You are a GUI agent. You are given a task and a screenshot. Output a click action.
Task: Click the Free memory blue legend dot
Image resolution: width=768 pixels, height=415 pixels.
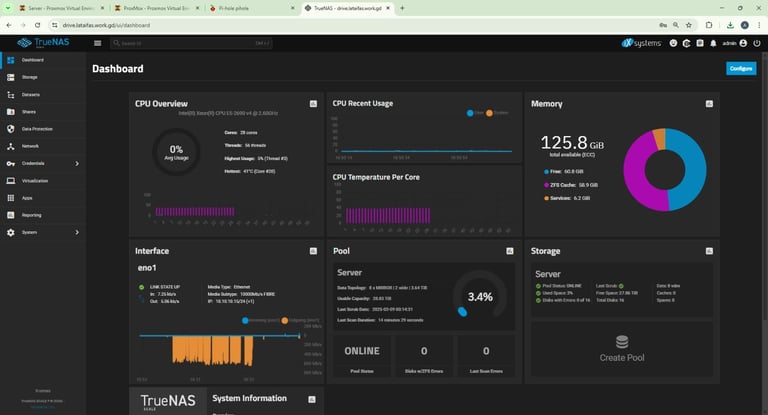click(546, 172)
